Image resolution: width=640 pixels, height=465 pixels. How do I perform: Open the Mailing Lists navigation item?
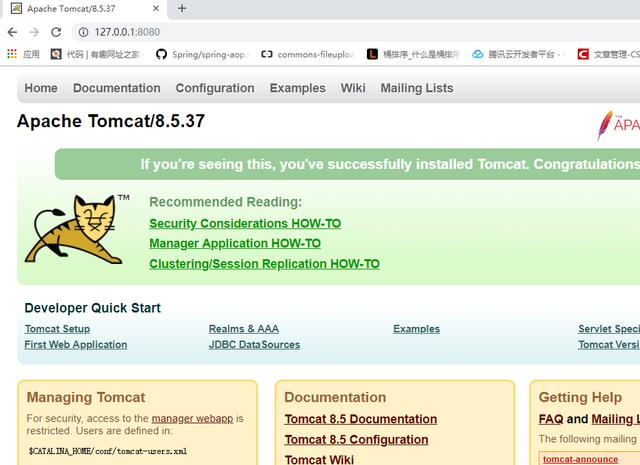click(417, 88)
